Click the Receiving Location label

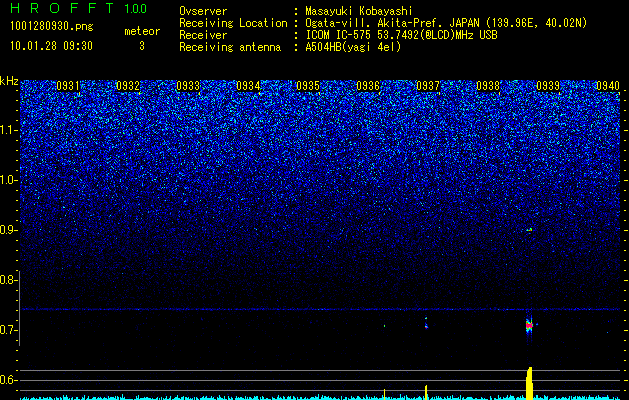233,23
